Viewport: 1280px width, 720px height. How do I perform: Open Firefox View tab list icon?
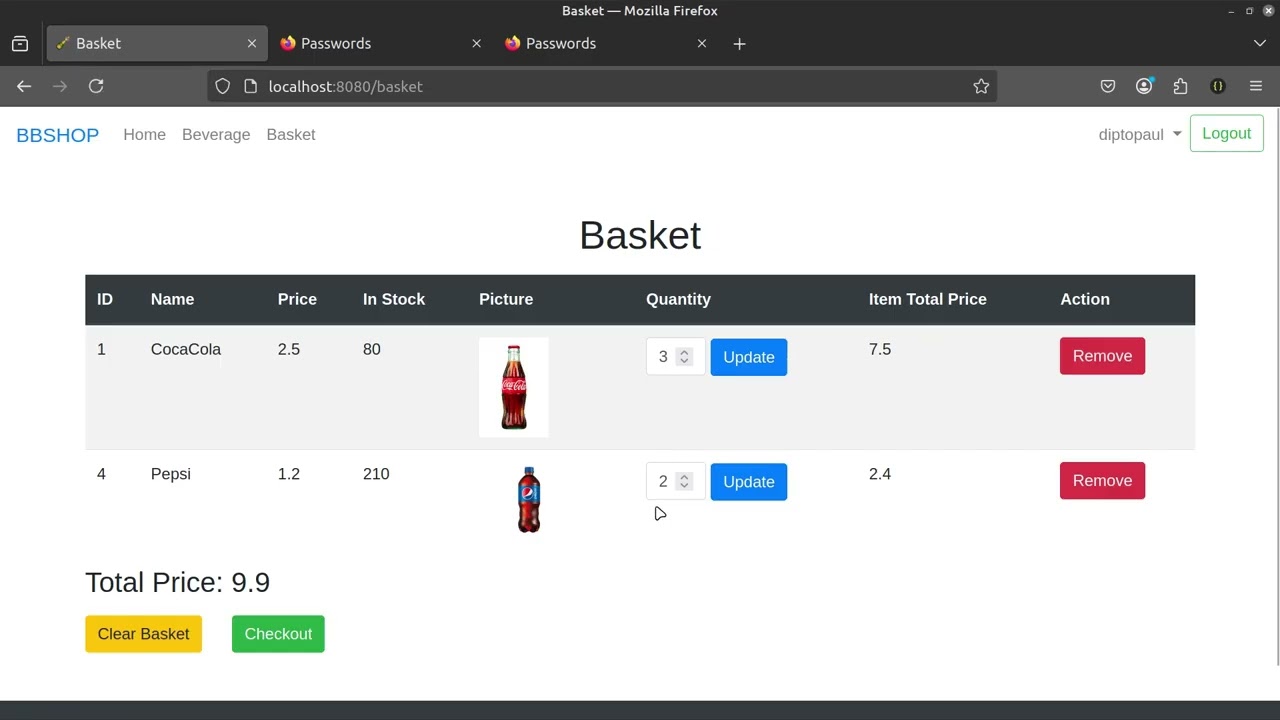20,44
